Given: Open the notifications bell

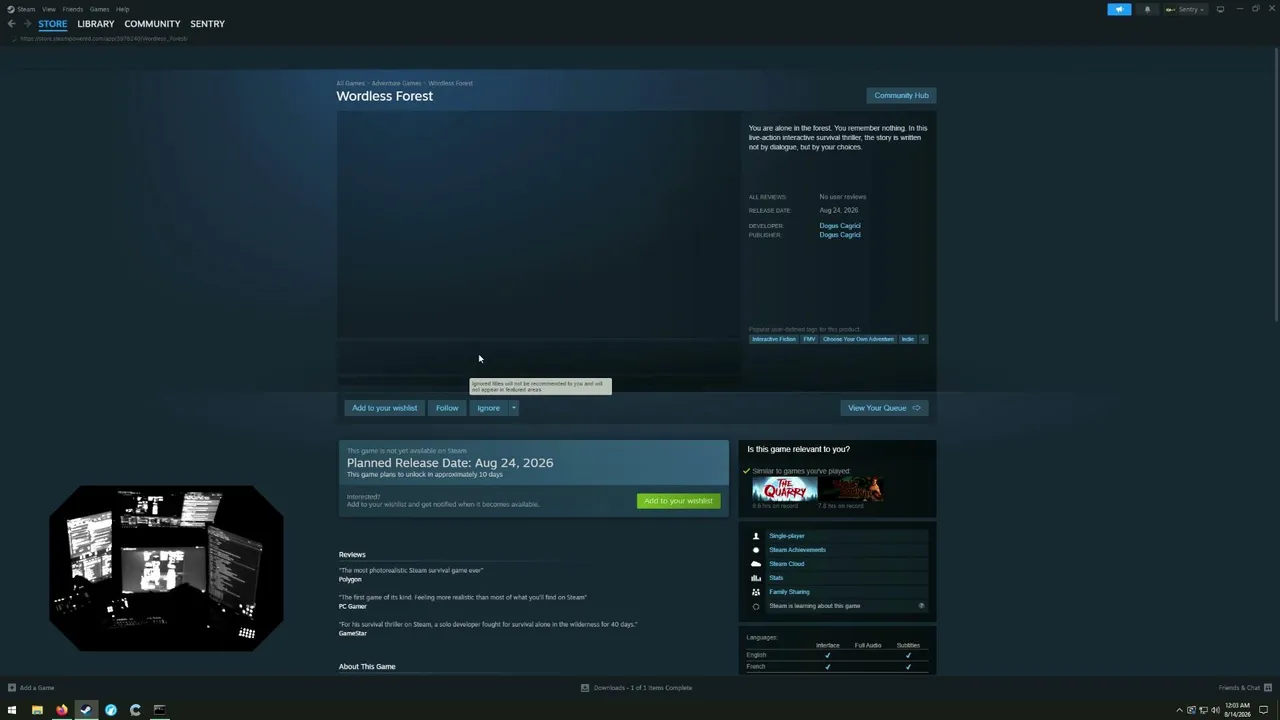Looking at the screenshot, I should (x=1147, y=9).
